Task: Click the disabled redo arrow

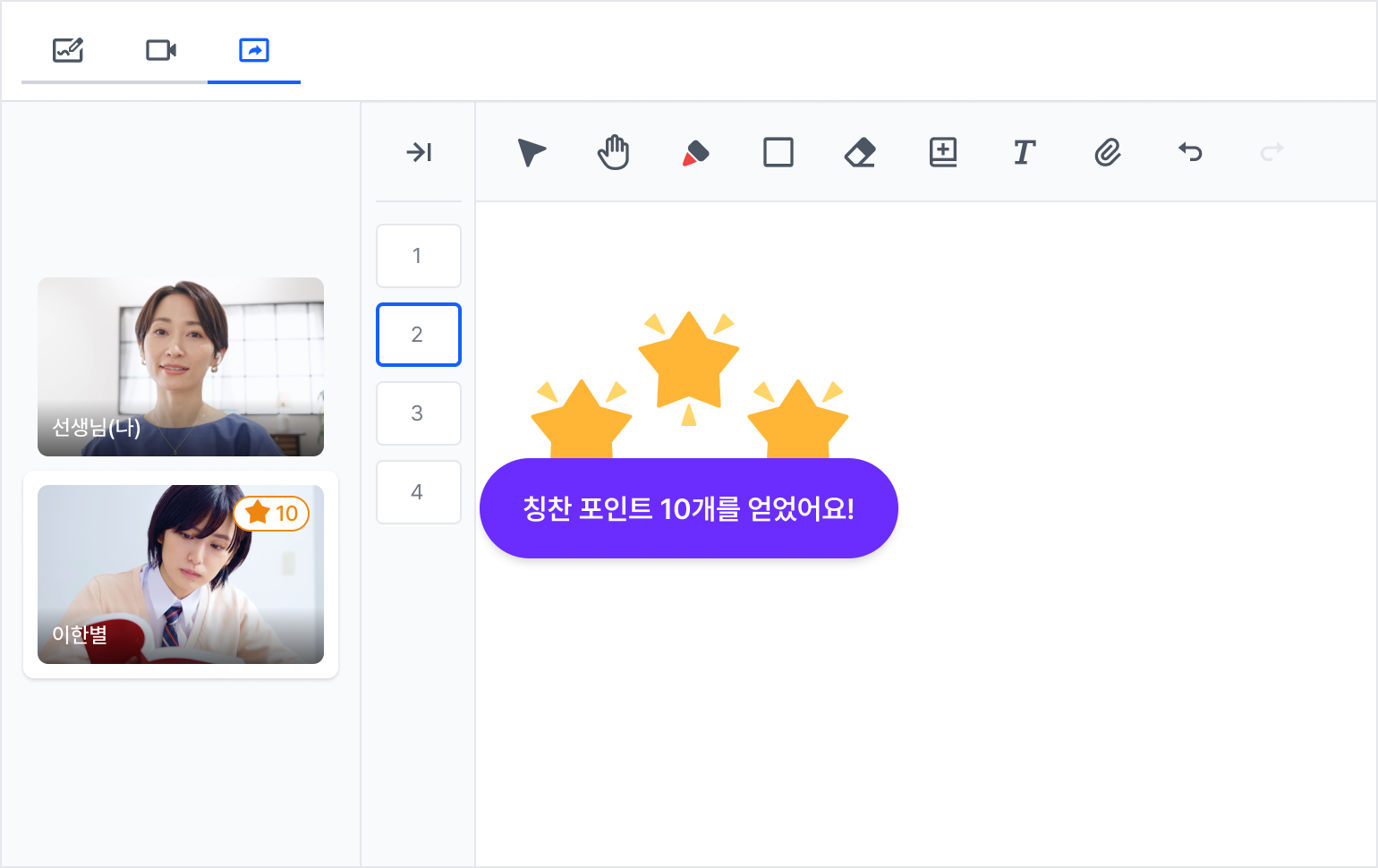Action: 1272,151
